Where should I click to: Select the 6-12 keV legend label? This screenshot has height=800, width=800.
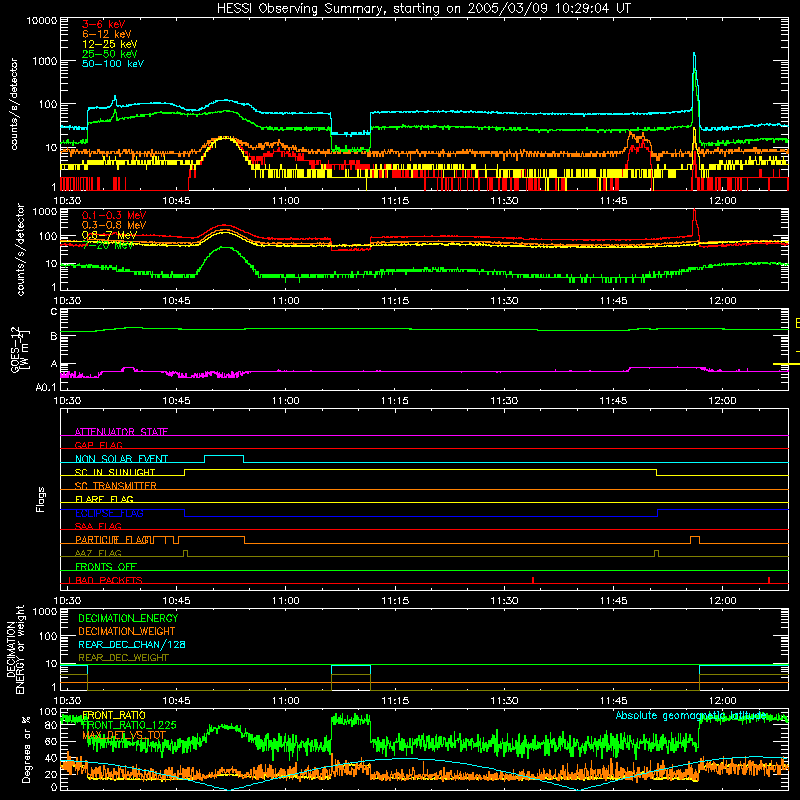(107, 34)
